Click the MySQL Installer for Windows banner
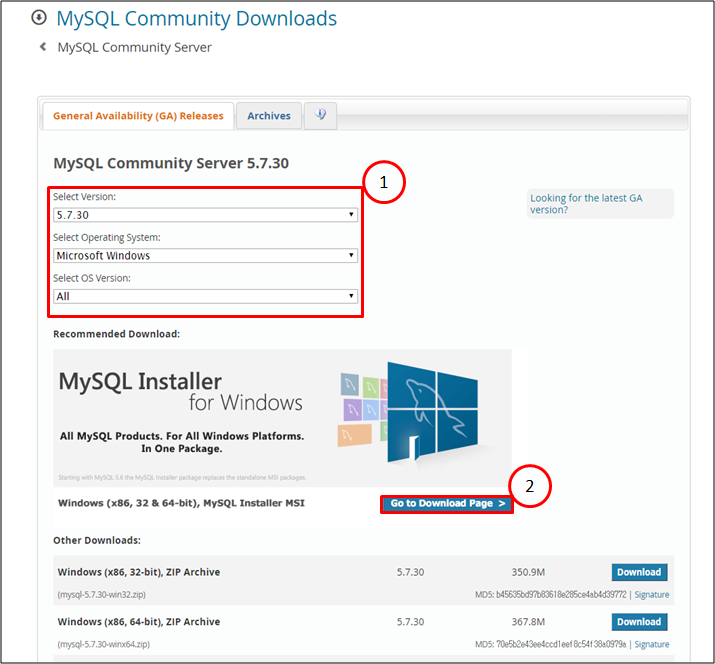The image size is (715, 664). point(282,418)
